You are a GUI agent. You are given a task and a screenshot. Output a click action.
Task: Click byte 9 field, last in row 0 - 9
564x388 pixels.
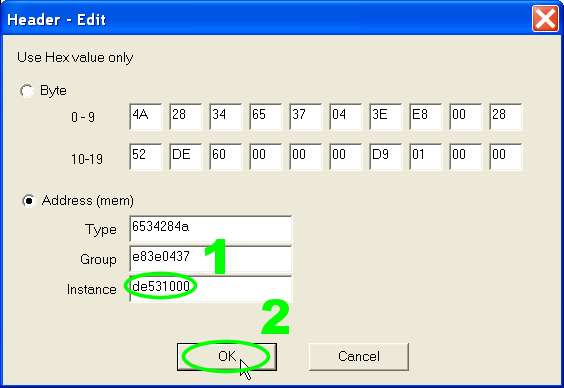click(x=505, y=117)
